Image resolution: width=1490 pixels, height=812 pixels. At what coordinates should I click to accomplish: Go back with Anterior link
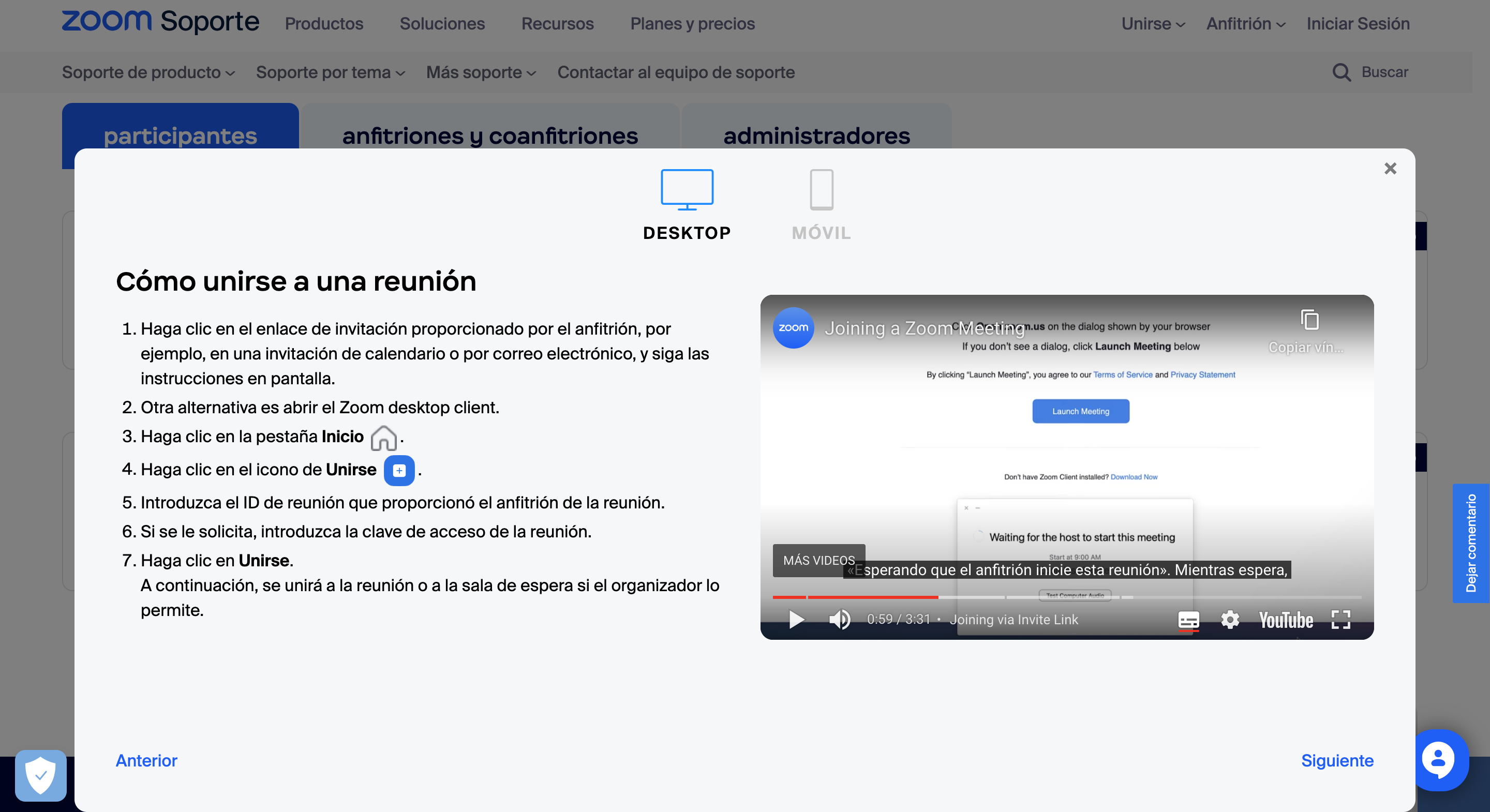146,760
